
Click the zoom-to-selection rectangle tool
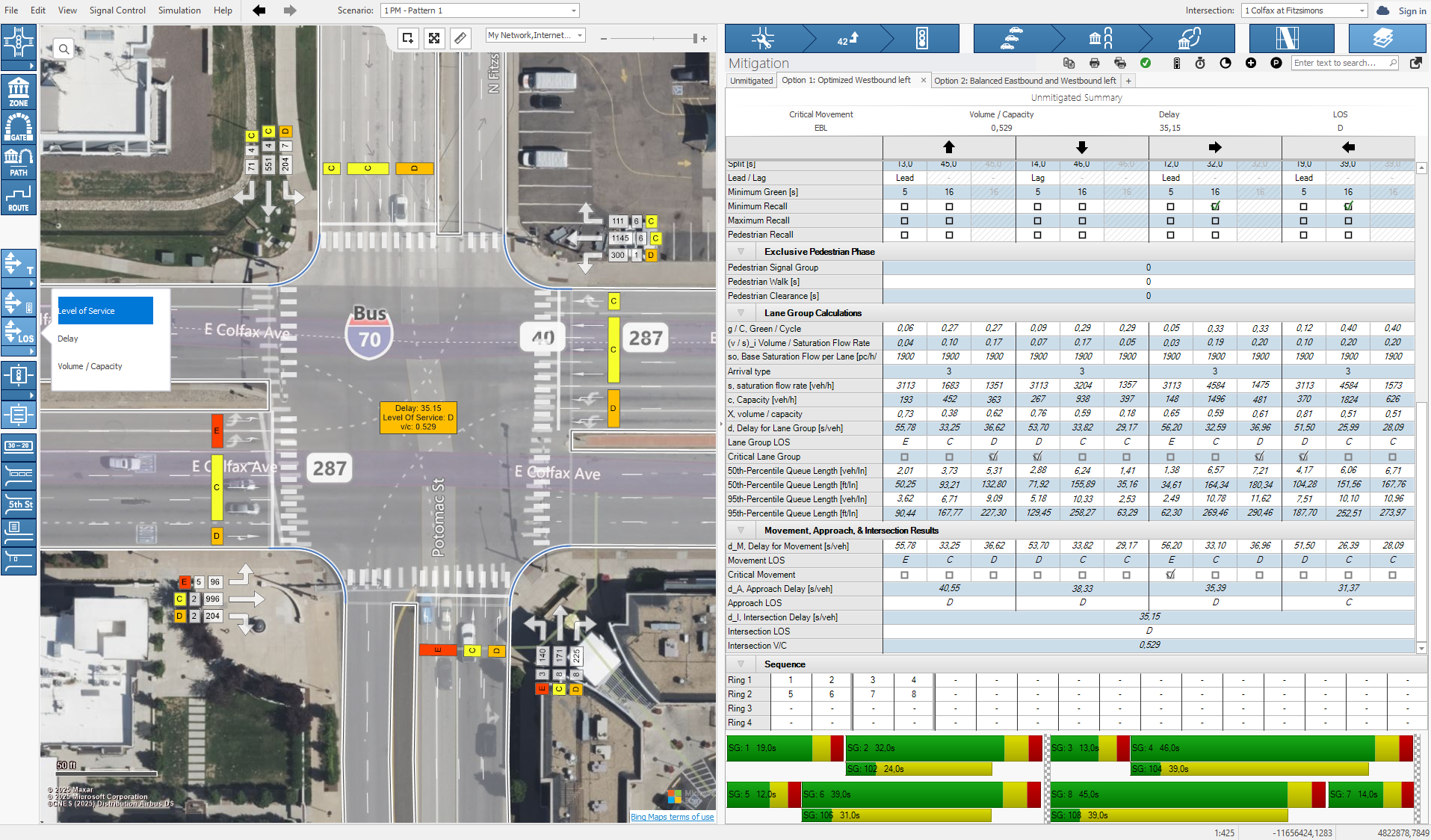tap(407, 38)
